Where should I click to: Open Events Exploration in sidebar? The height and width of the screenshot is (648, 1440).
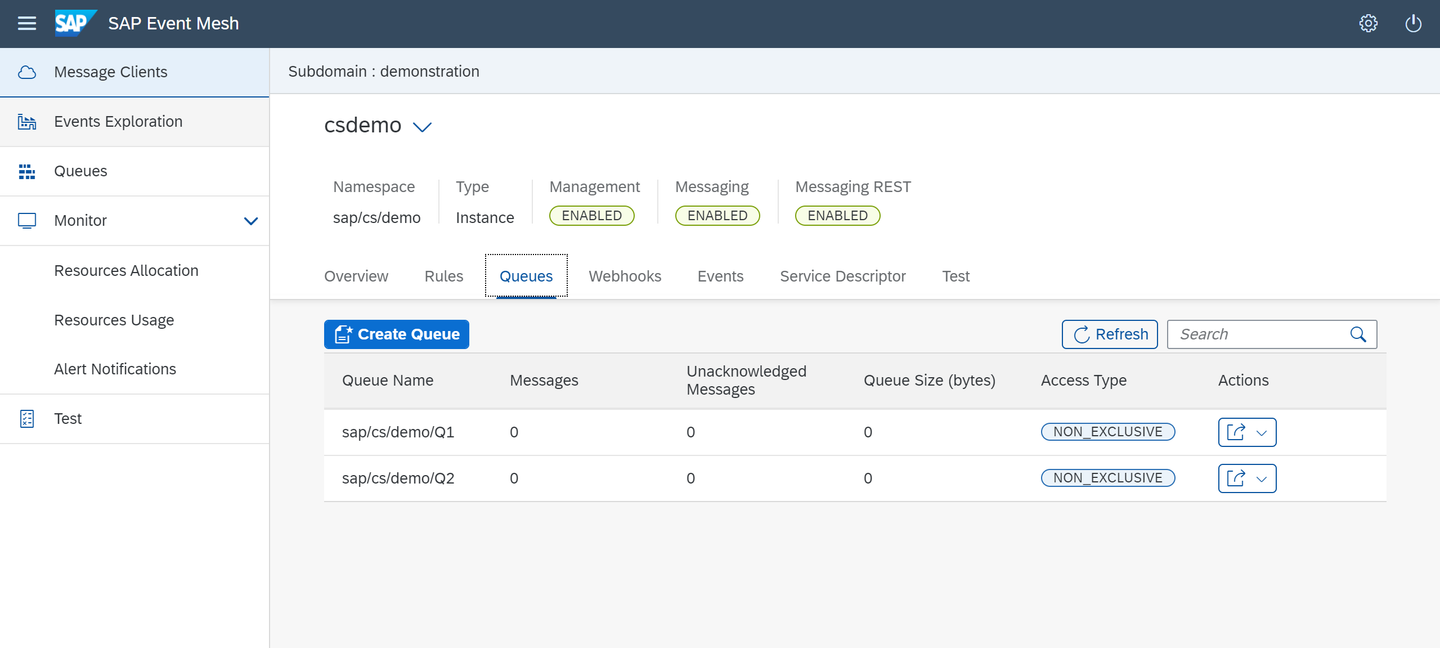[x=135, y=122]
